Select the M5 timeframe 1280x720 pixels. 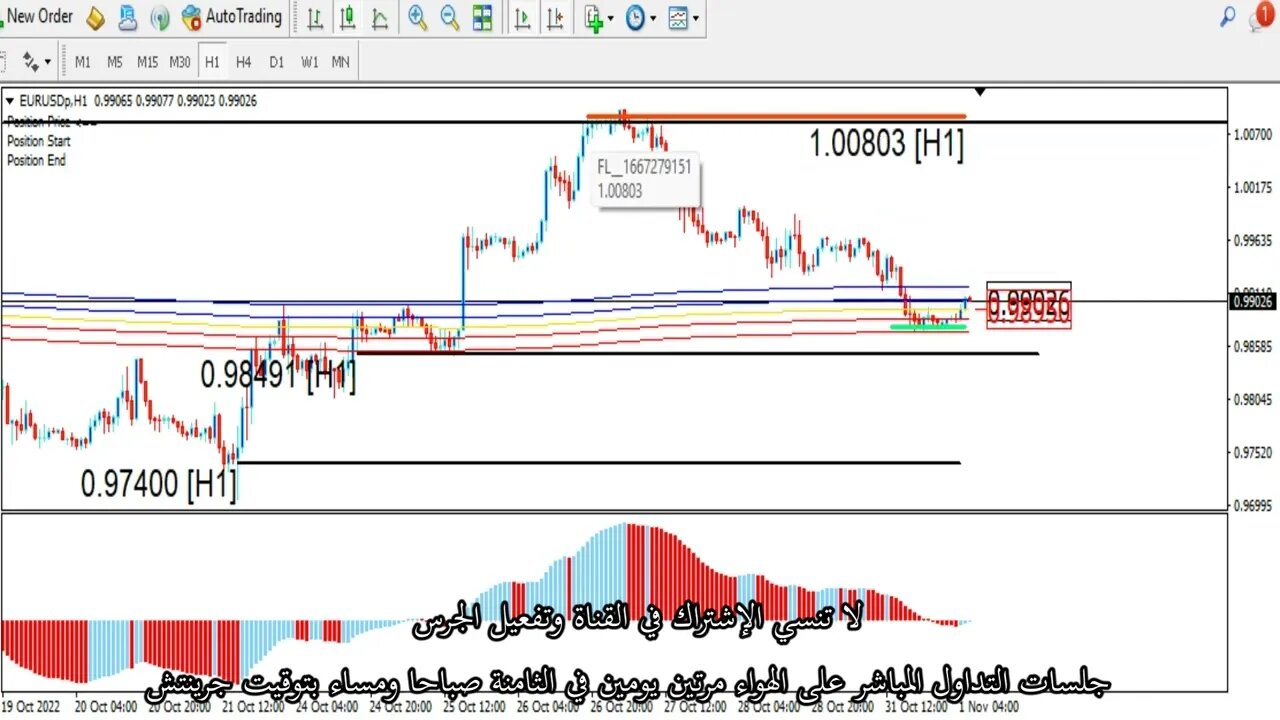pos(115,62)
